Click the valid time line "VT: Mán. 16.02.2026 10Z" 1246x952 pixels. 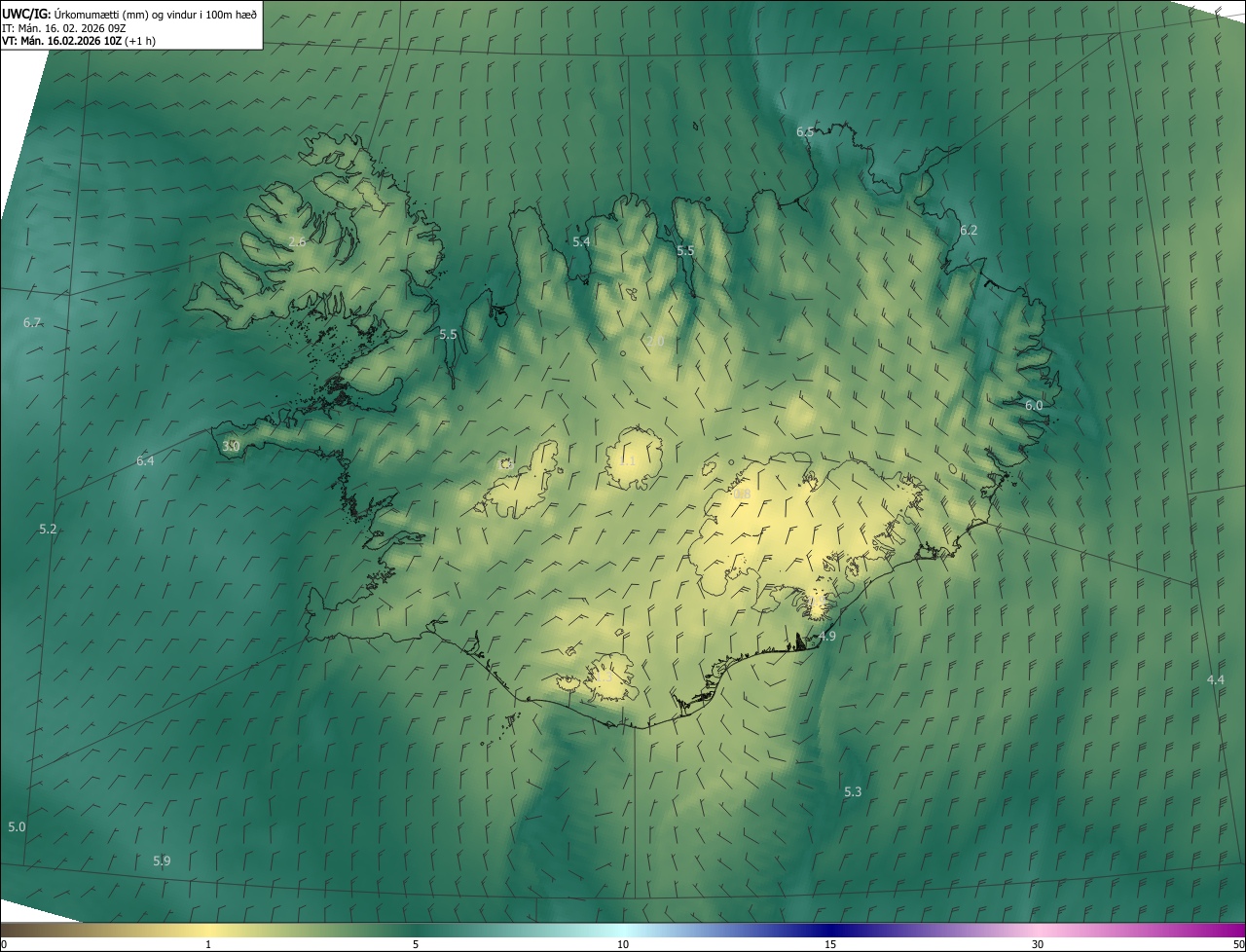coord(61,41)
